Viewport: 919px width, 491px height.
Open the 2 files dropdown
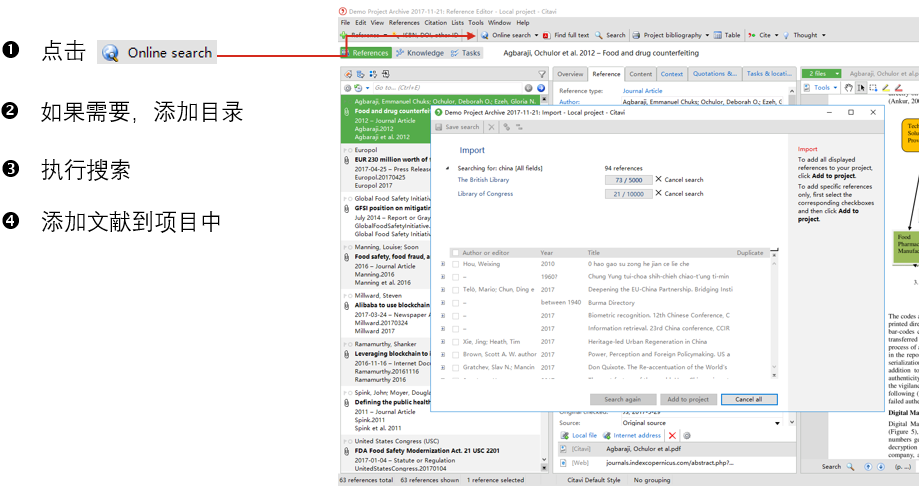821,73
